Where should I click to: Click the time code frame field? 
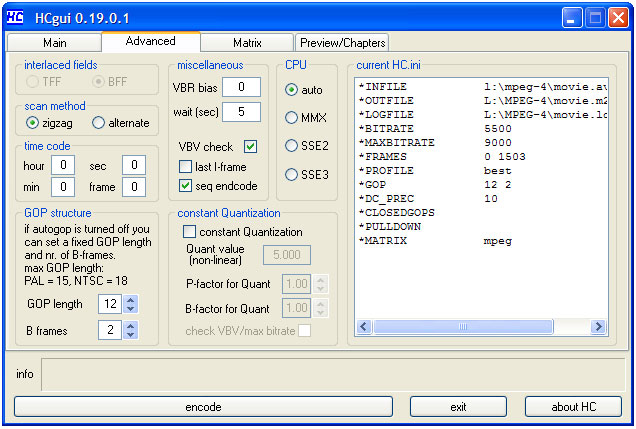pos(134,187)
